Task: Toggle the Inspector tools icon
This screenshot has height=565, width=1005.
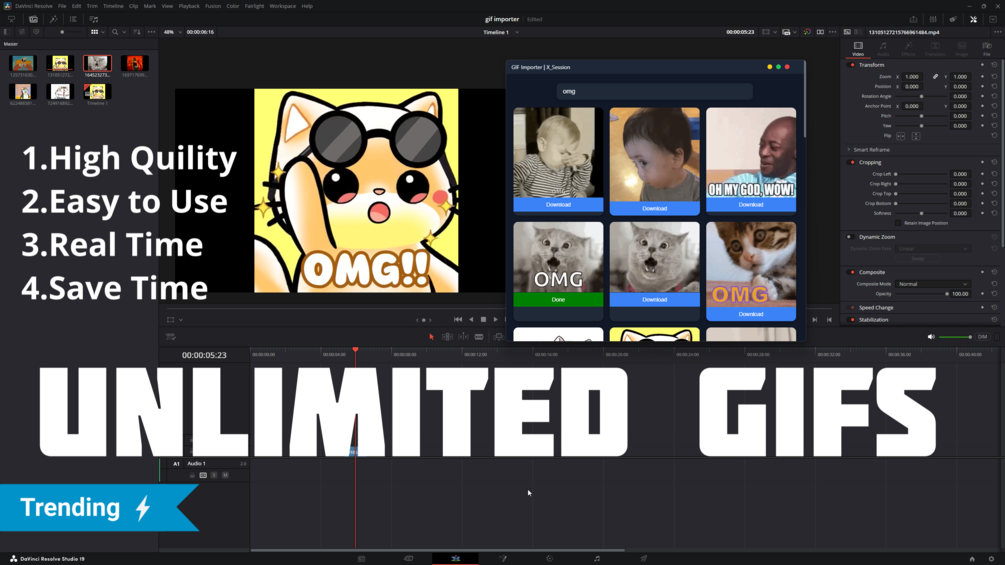Action: click(x=974, y=19)
